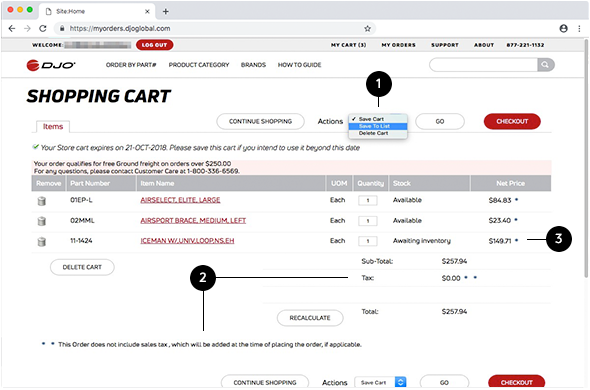Choose Save To List option
Viewport: 590px width, 390px height.
coord(378,126)
